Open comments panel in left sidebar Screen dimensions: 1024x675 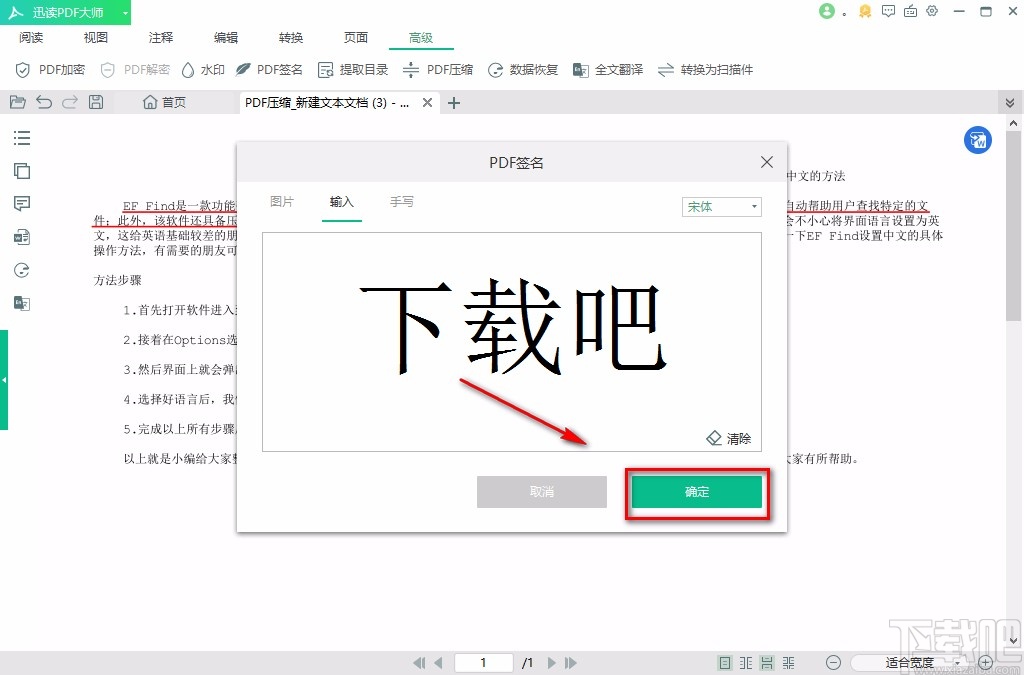coord(21,203)
